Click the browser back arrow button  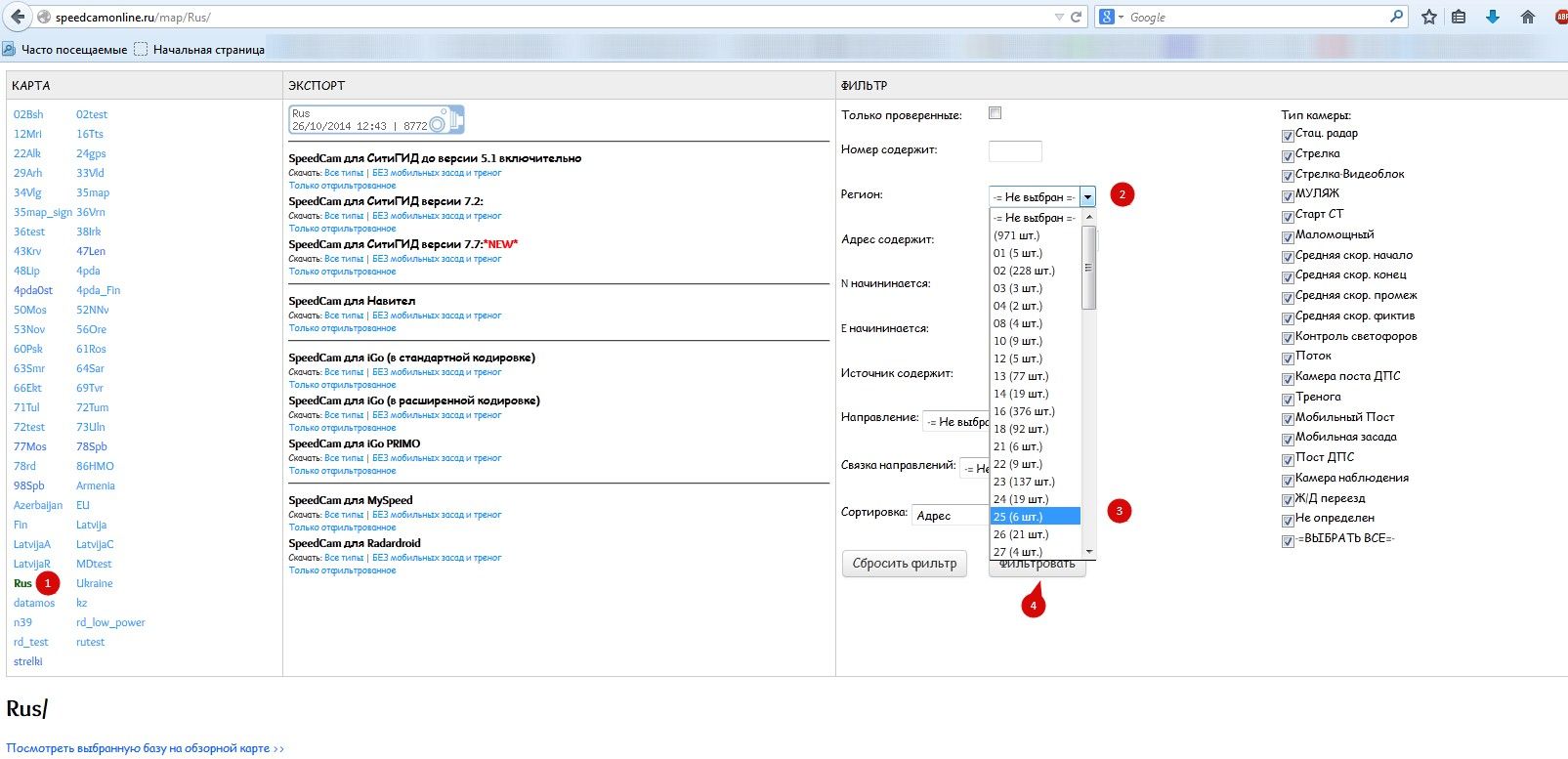(x=18, y=17)
